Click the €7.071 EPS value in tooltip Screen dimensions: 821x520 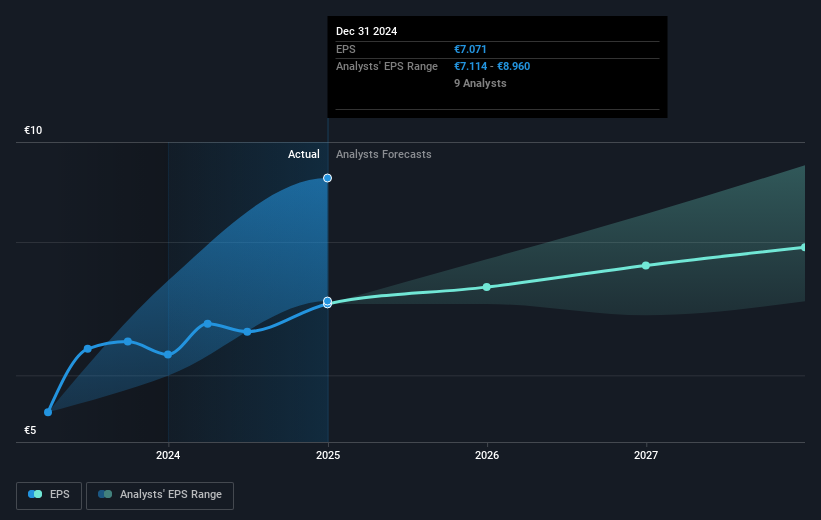470,49
